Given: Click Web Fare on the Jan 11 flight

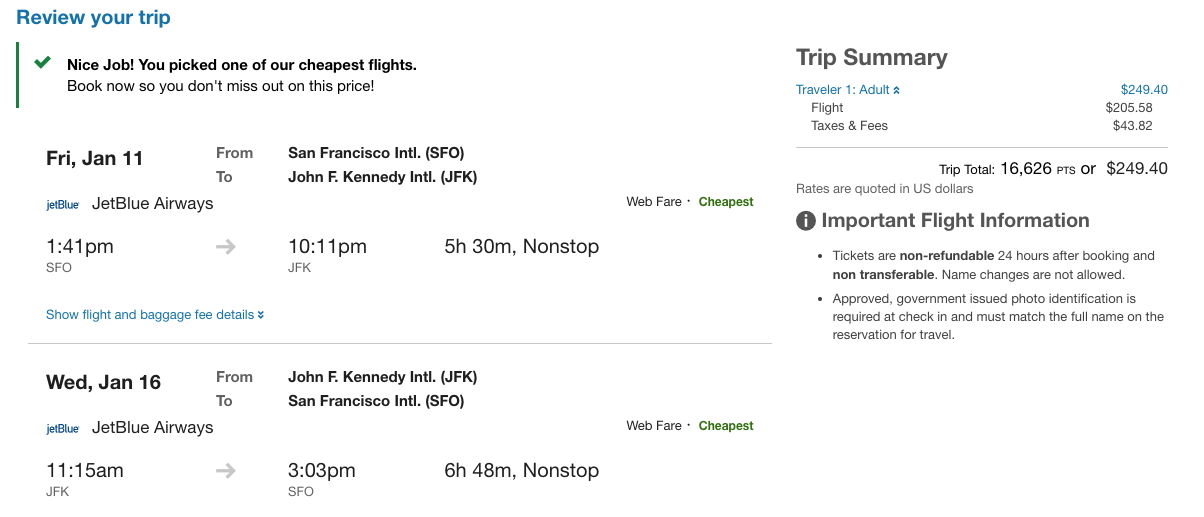Looking at the screenshot, I should click(x=654, y=202).
